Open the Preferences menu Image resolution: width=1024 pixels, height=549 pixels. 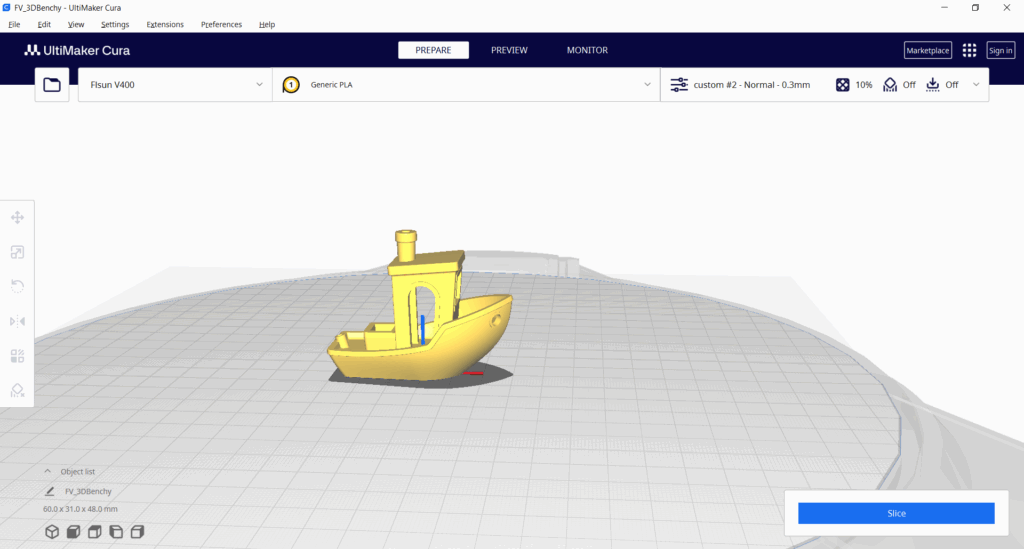[x=221, y=24]
